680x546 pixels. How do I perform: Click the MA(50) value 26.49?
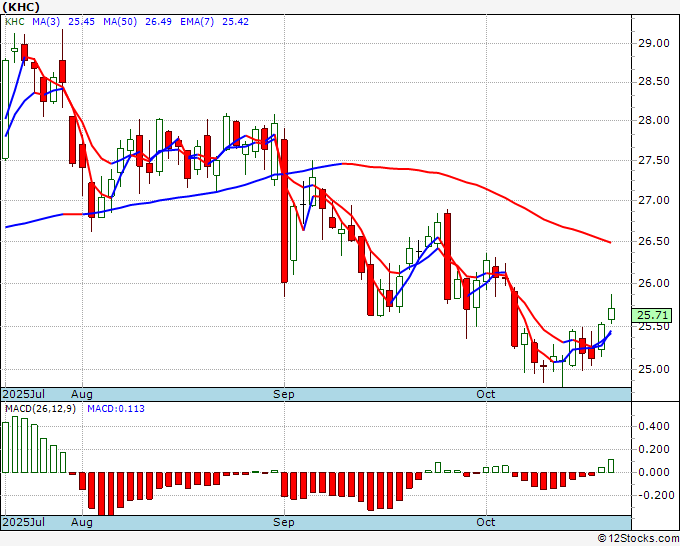click(x=158, y=22)
